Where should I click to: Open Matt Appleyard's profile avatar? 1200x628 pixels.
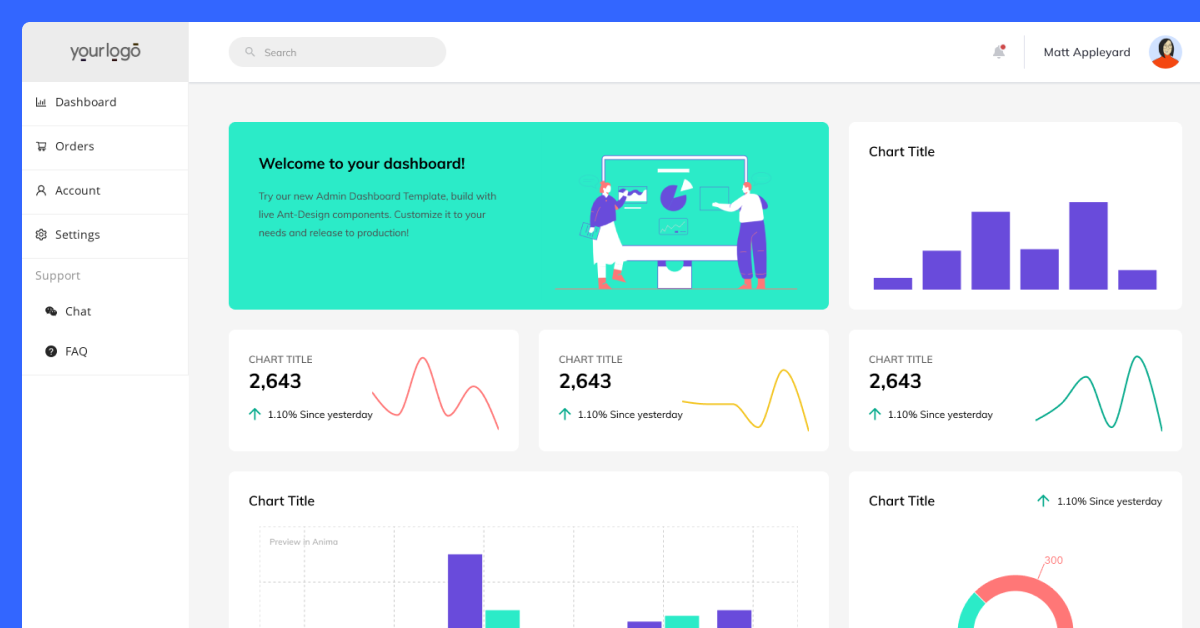pyautogui.click(x=1165, y=52)
